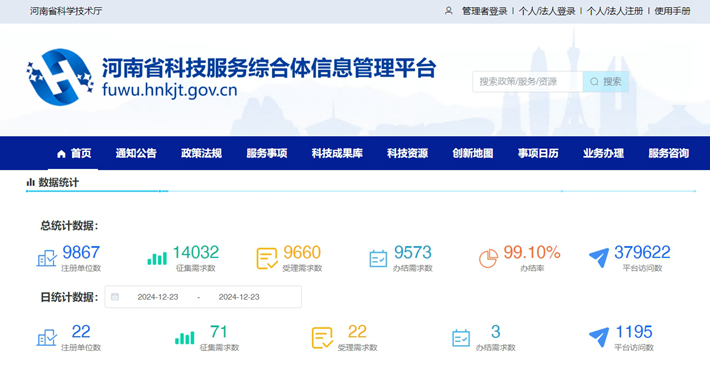Screen dimensions: 710x370
Task: Focus the 搜索政策/服务/资源 search box
Action: tap(528, 82)
